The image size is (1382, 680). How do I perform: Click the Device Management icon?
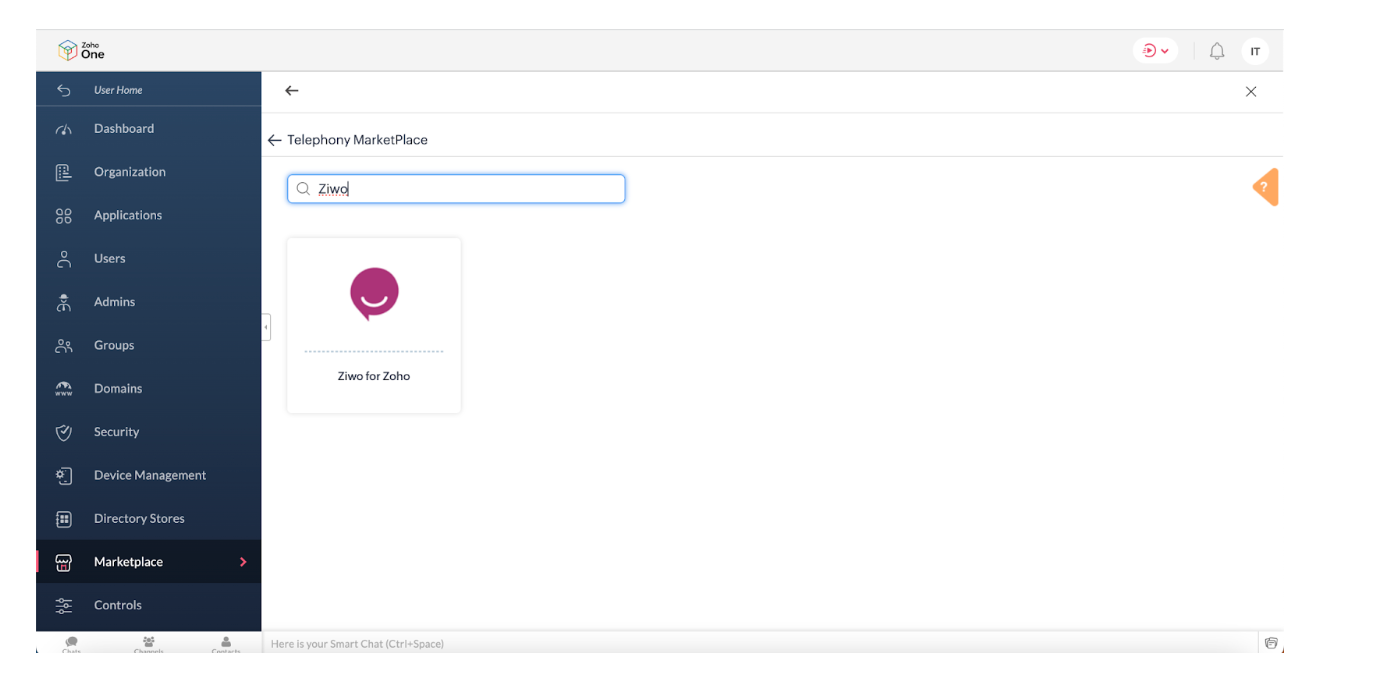pos(64,475)
